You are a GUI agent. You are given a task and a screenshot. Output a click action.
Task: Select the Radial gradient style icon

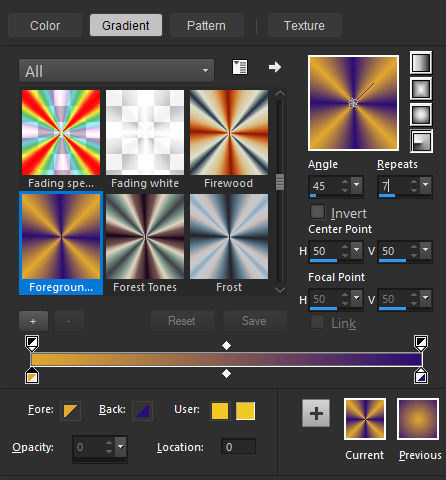point(421,141)
